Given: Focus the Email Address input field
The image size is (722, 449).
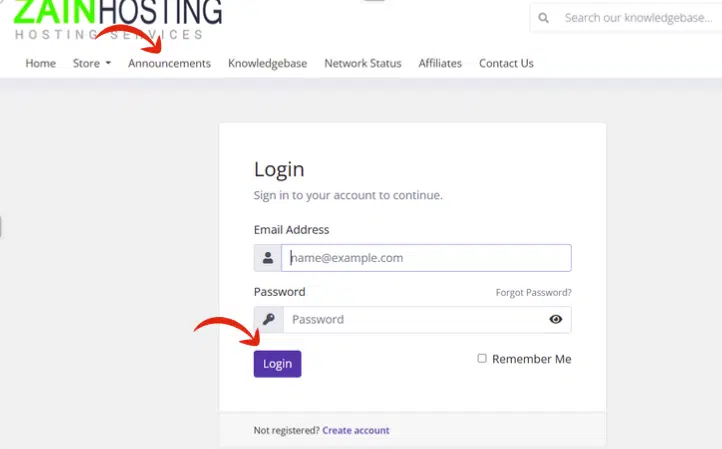Looking at the screenshot, I should [x=426, y=258].
